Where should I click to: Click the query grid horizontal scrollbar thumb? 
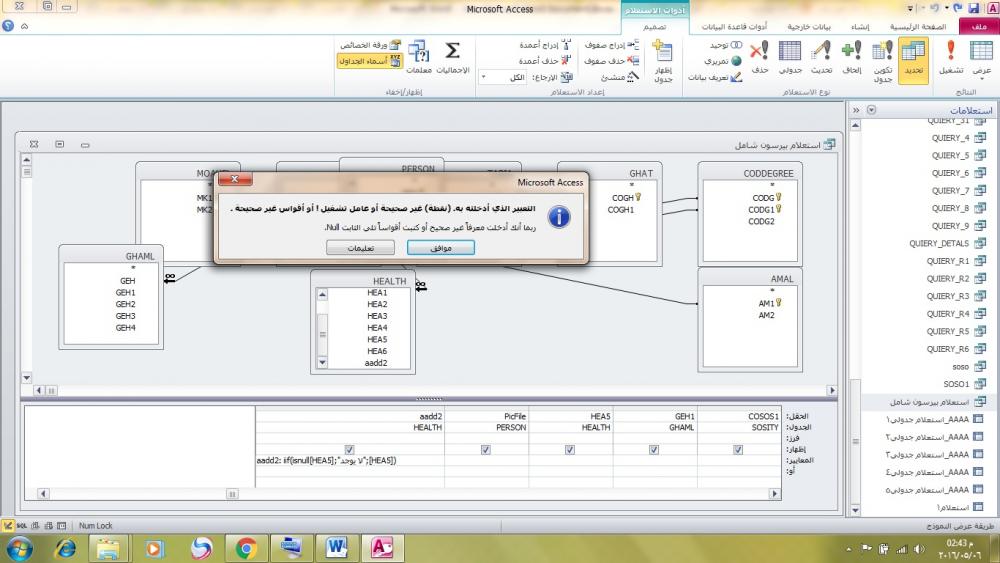[x=232, y=494]
